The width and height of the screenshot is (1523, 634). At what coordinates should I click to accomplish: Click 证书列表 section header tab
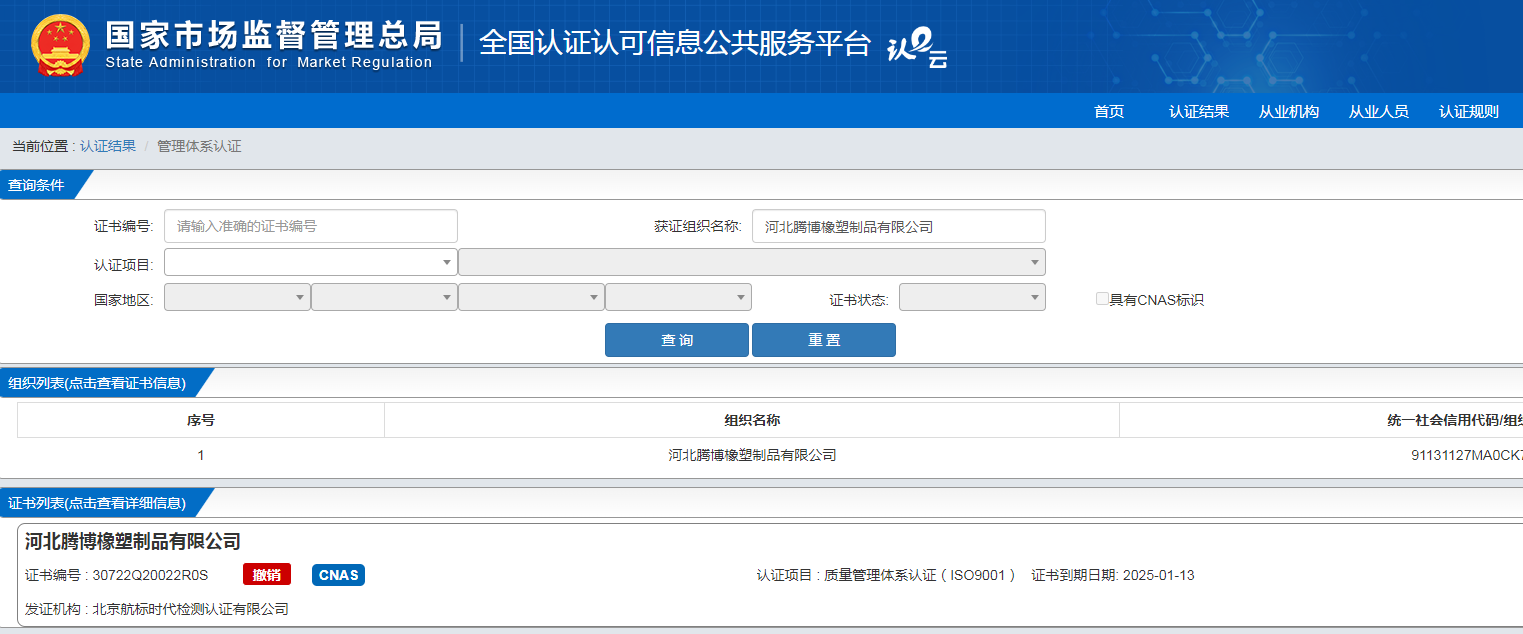click(100, 503)
